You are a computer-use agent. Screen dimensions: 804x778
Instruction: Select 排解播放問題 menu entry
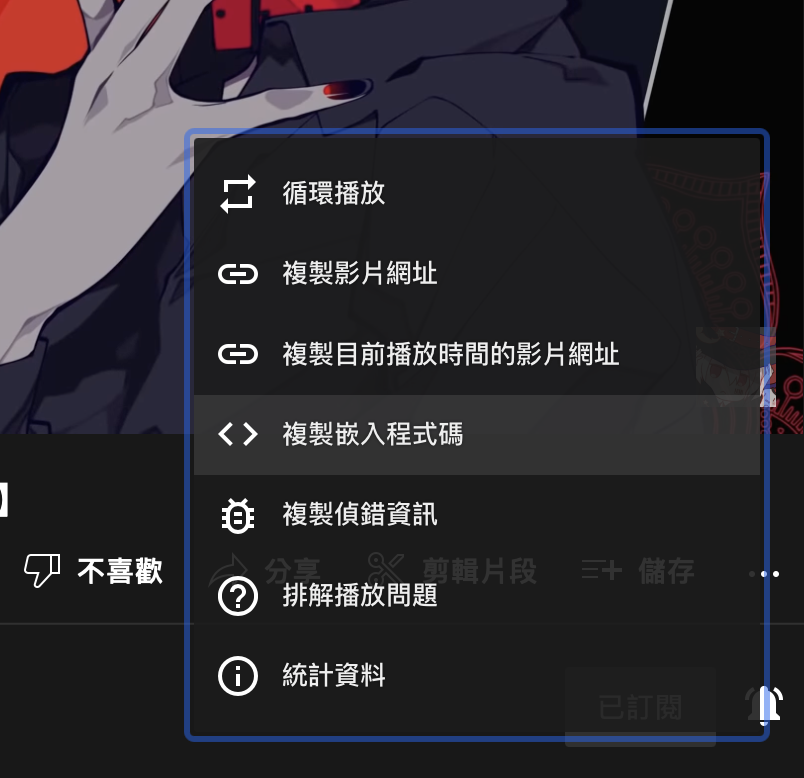[477, 596]
